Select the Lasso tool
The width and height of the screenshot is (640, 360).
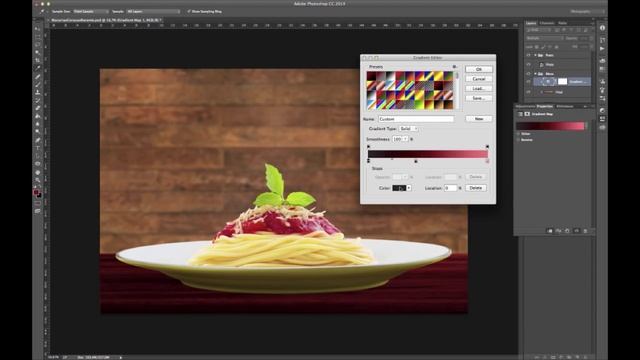click(38, 44)
